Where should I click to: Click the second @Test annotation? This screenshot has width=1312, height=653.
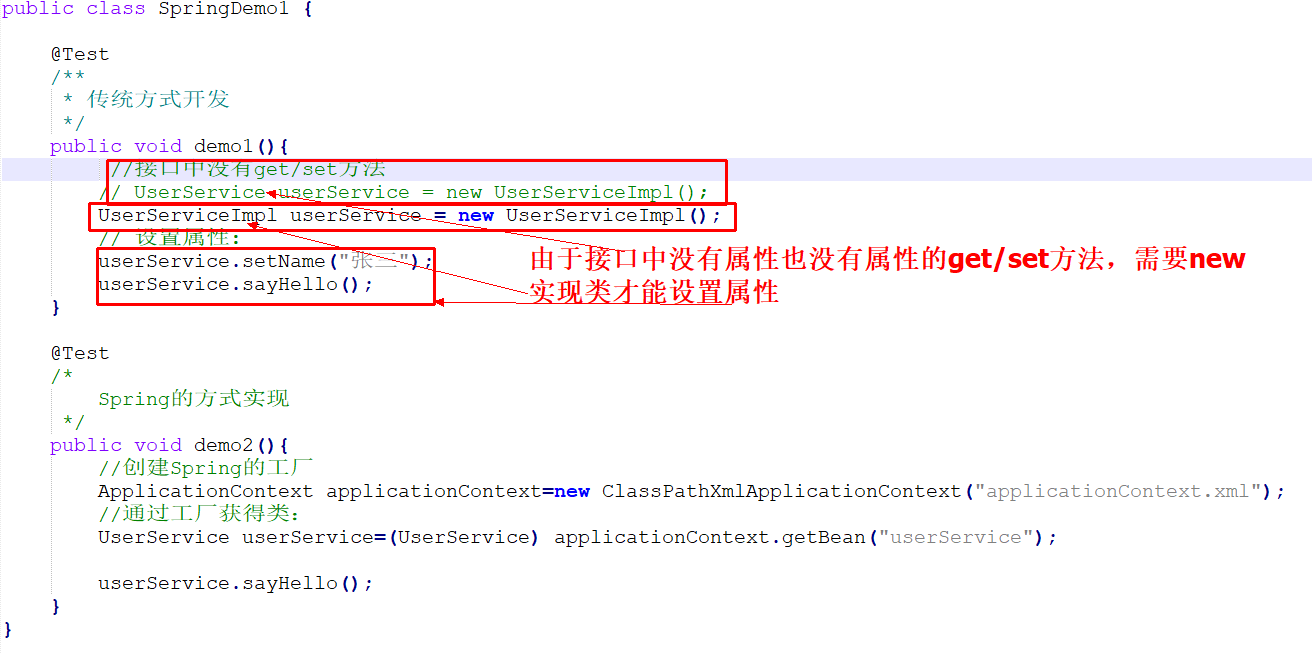80,353
